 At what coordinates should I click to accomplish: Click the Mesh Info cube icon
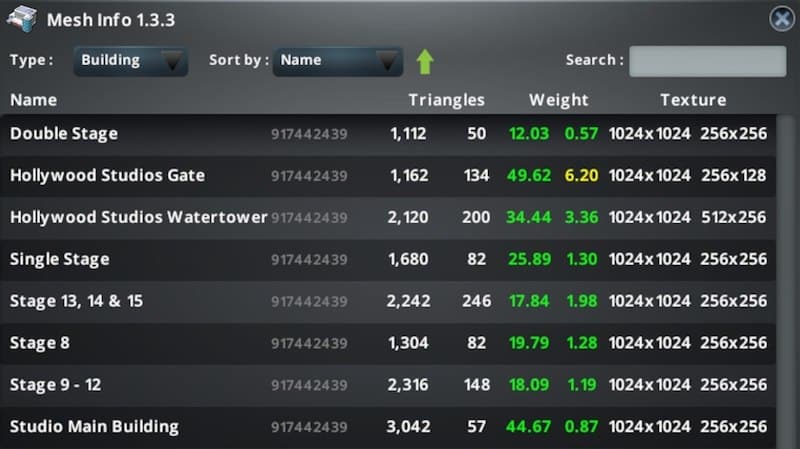coord(22,19)
